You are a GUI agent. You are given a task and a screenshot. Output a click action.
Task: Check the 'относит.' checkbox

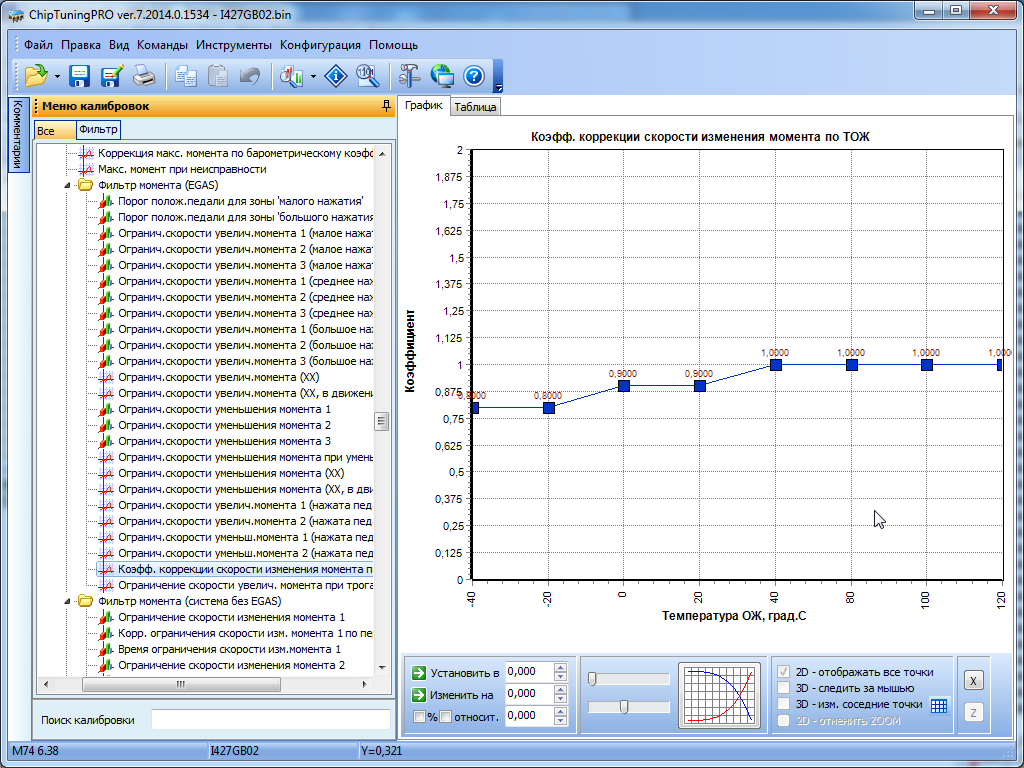pos(446,716)
